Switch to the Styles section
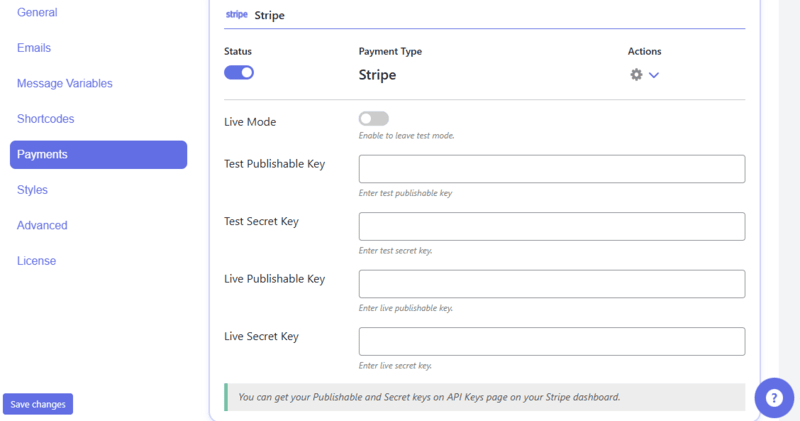Viewport: 800px width, 421px height. (32, 190)
